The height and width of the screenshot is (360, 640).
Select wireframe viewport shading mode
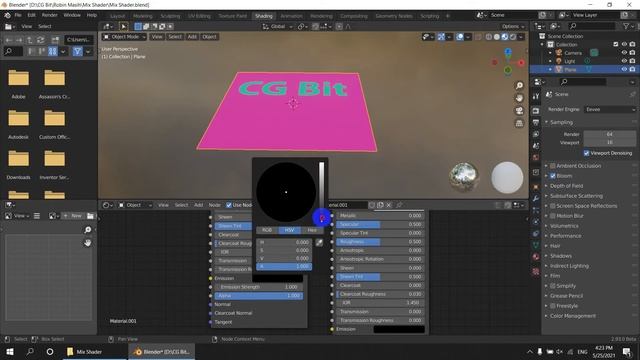[x=489, y=37]
